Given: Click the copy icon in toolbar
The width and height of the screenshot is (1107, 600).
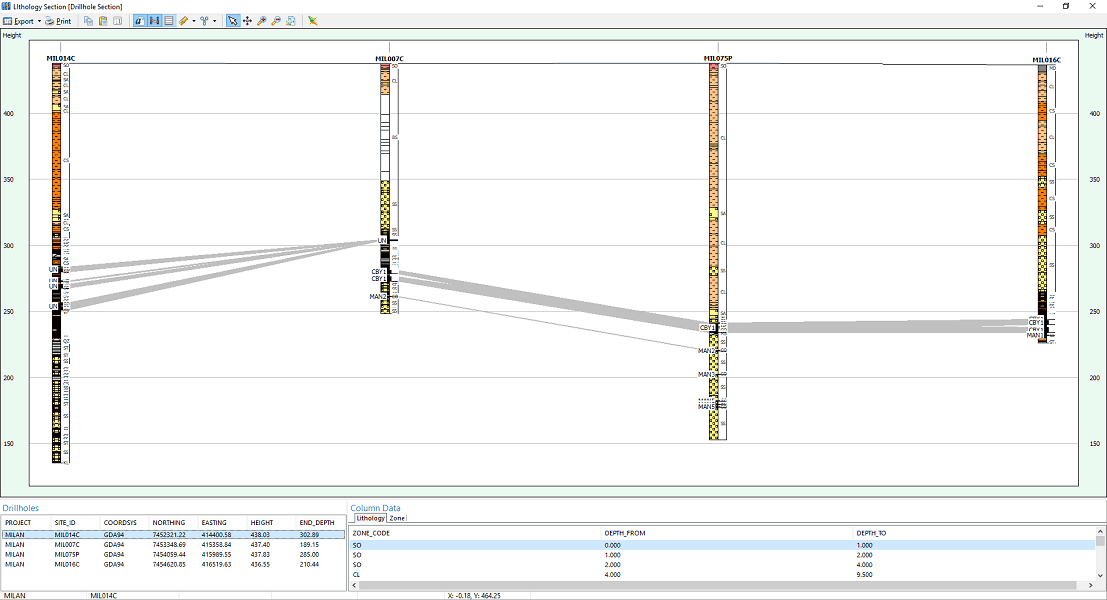Looking at the screenshot, I should point(89,20).
